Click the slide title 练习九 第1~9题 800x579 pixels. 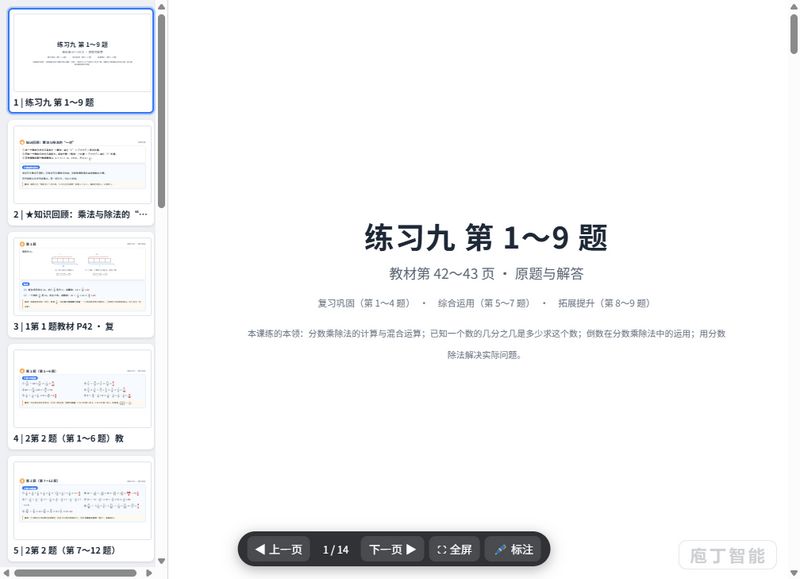tap(486, 238)
